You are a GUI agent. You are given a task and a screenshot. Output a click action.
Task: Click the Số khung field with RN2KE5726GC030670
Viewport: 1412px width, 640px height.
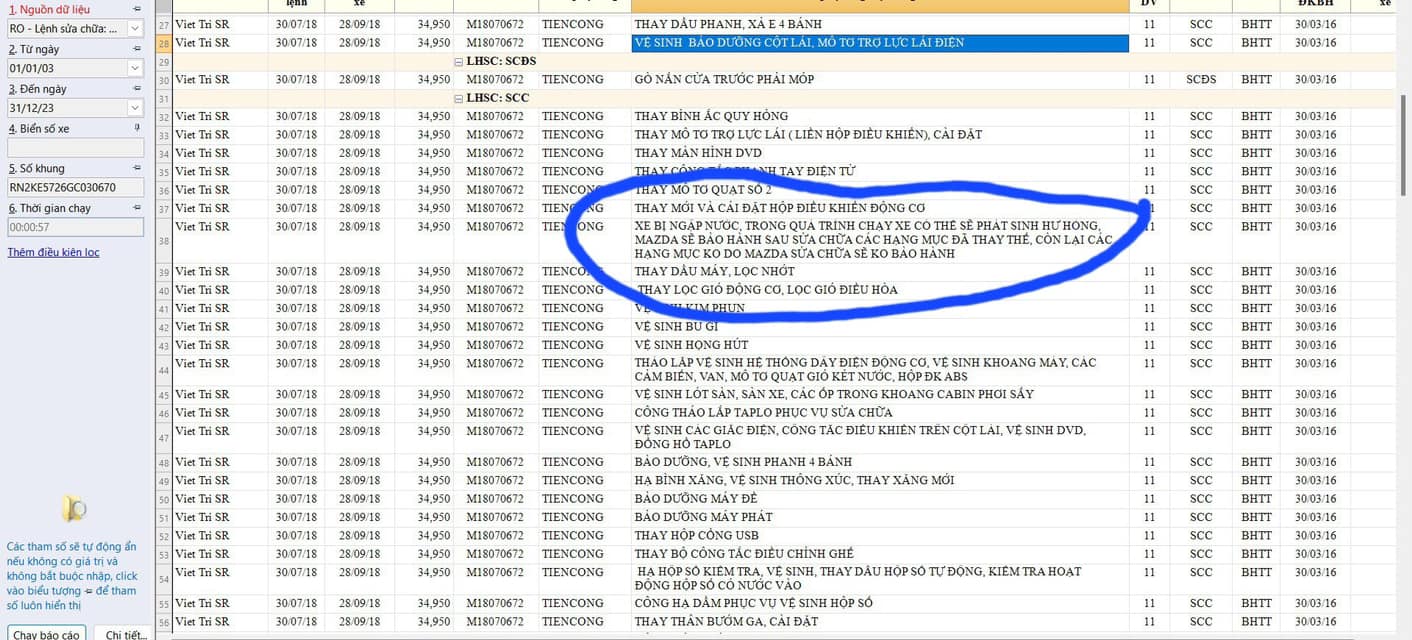point(75,187)
